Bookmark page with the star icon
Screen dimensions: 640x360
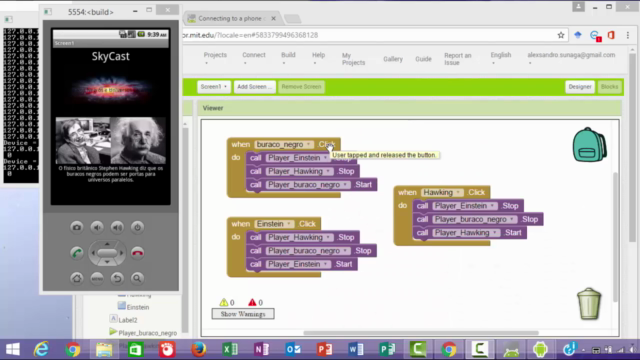coord(561,35)
